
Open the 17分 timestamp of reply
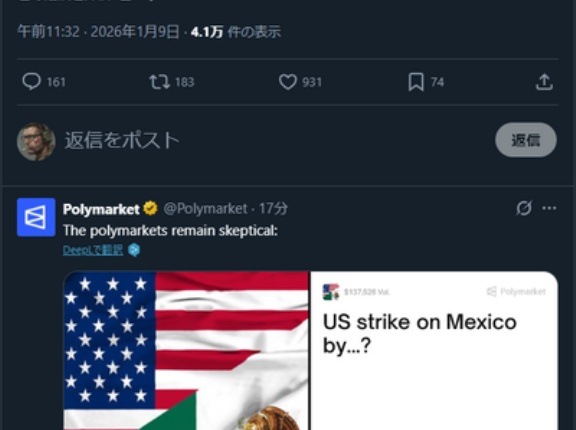click(273, 209)
